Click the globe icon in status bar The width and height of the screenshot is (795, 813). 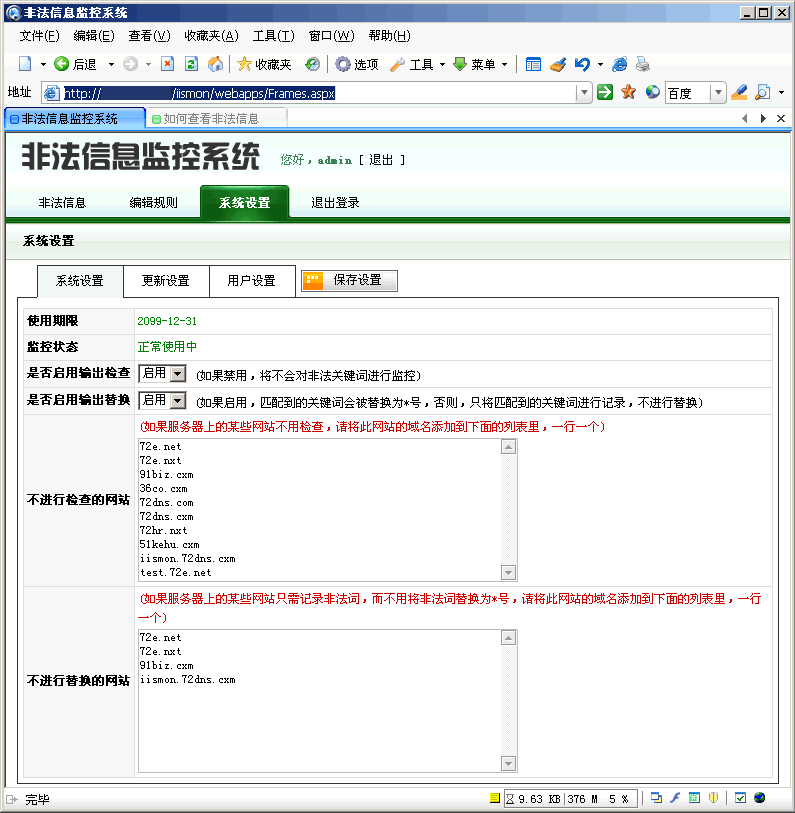point(760,798)
